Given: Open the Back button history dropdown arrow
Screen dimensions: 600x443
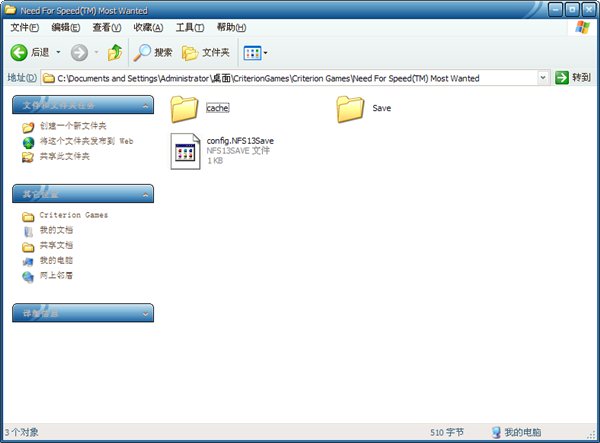Looking at the screenshot, I should tap(58, 52).
